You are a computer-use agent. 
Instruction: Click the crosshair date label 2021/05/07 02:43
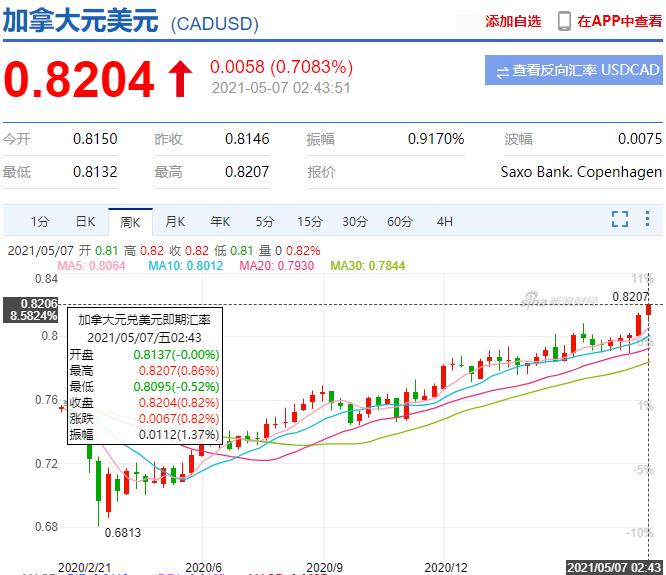[x=615, y=568]
